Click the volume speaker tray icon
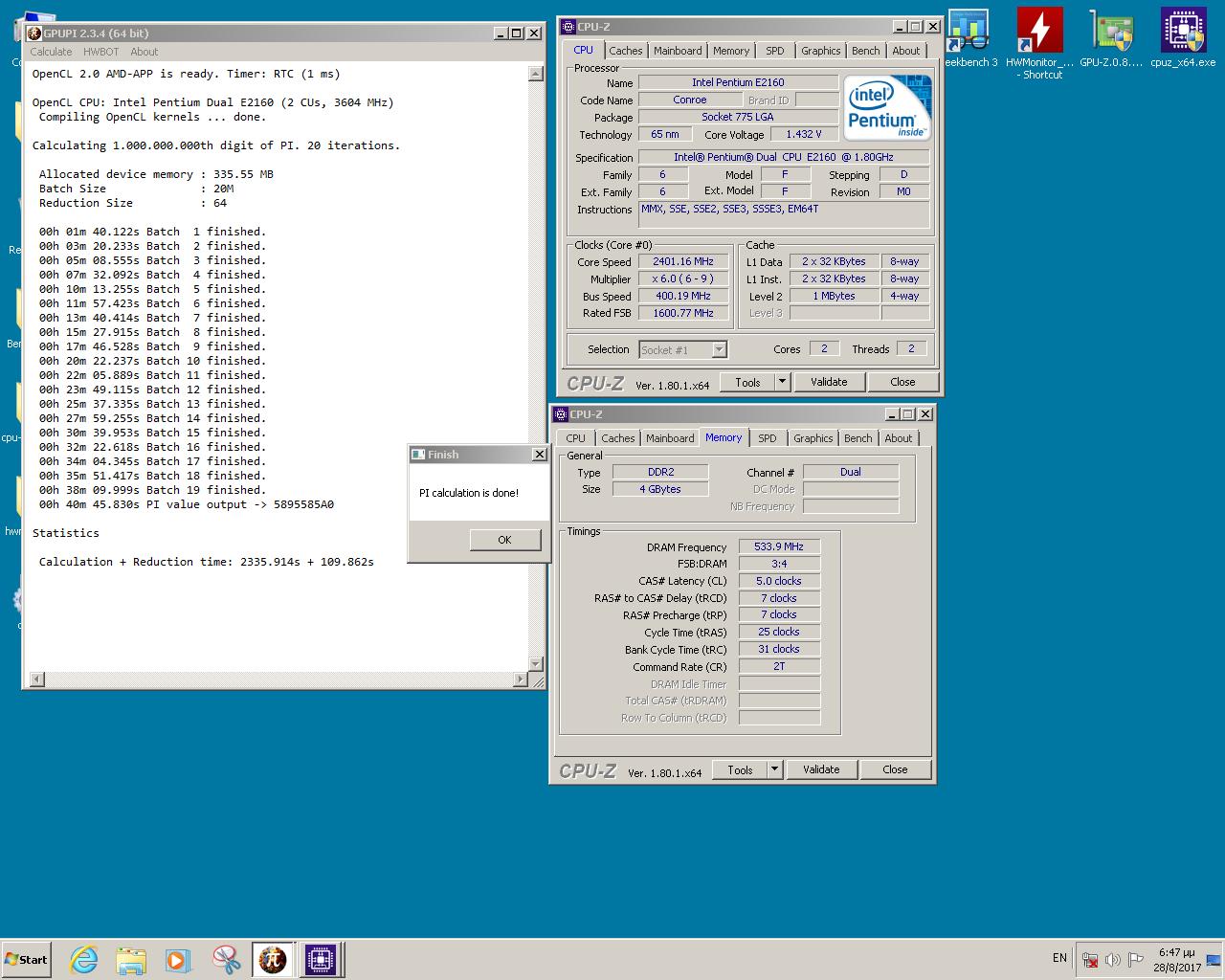Image resolution: width=1225 pixels, height=980 pixels. point(1112,959)
